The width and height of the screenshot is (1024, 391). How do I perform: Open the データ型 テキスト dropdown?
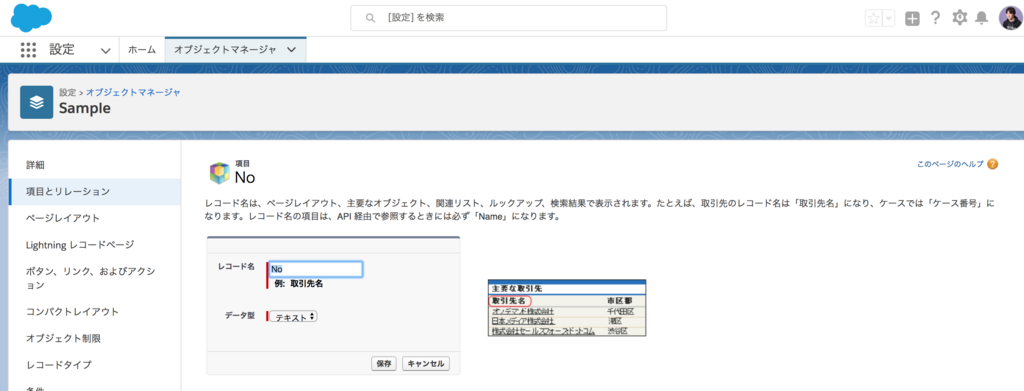[294, 316]
